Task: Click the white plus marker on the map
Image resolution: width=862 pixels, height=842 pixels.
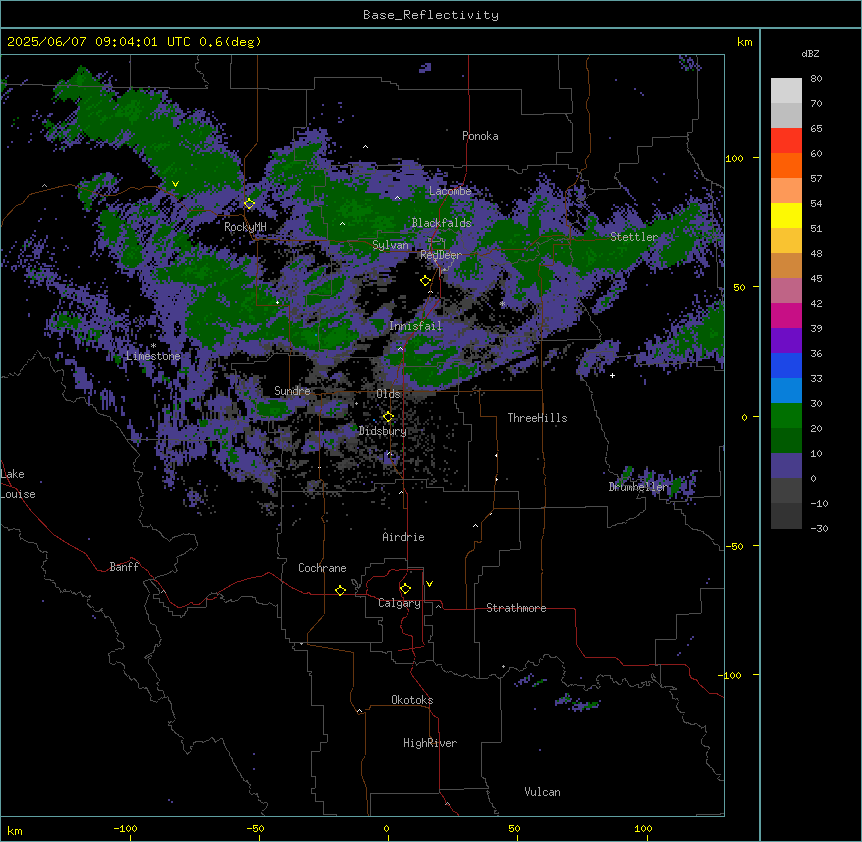Action: click(x=612, y=375)
